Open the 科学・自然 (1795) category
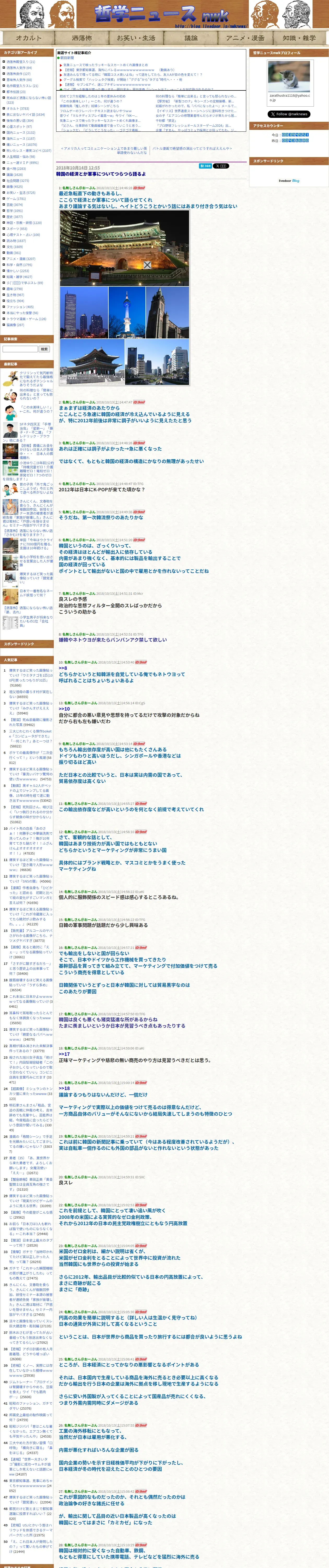329x1568 pixels. pyautogui.click(x=20, y=265)
